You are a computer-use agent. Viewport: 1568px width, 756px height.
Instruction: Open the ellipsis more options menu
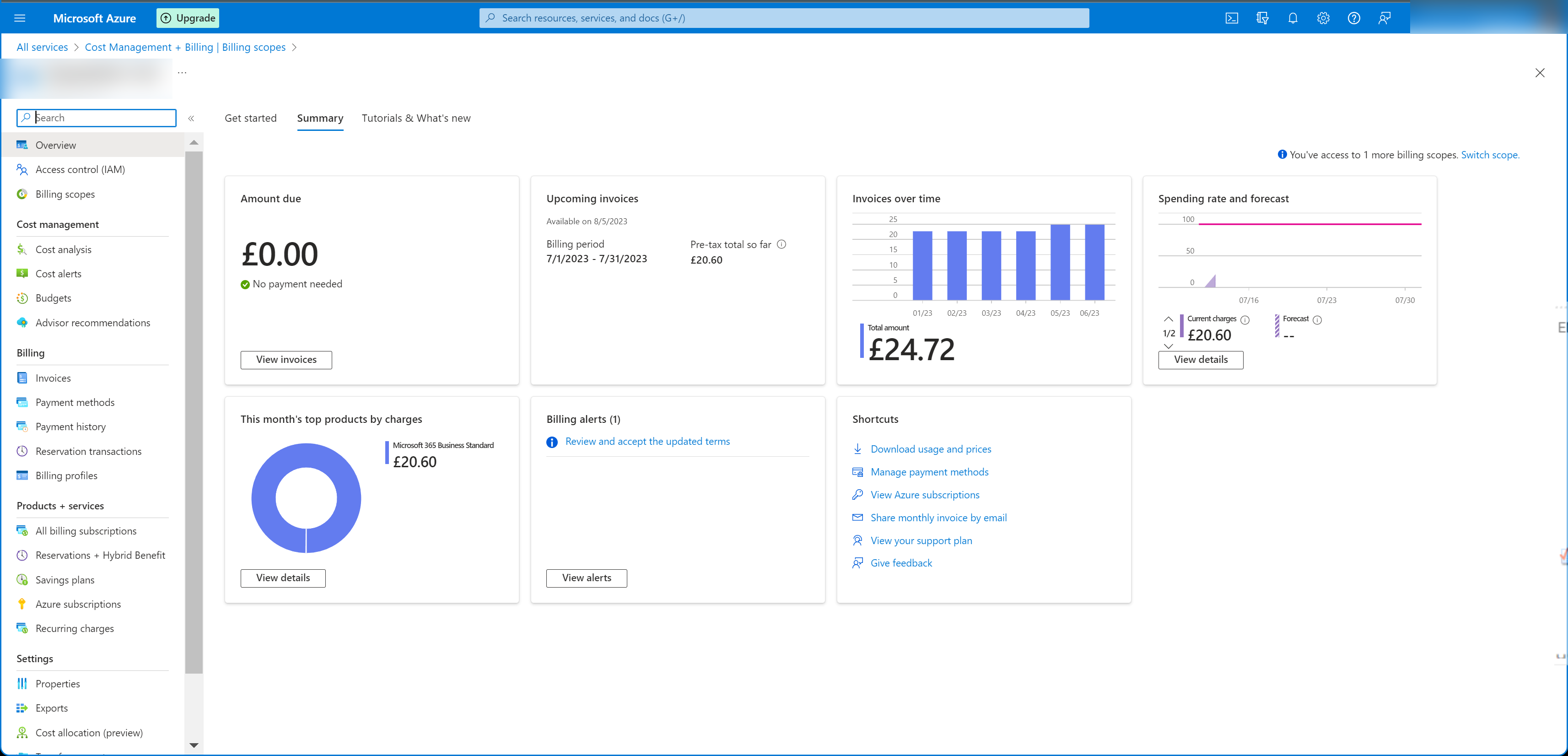[182, 72]
